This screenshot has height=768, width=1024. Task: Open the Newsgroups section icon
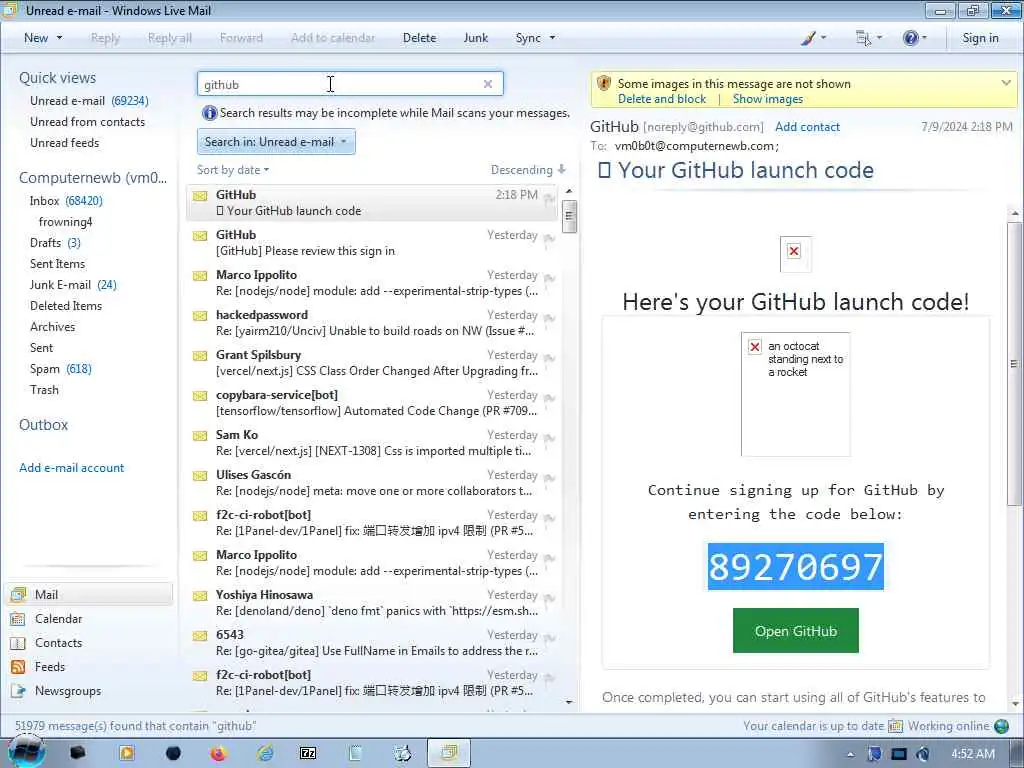coord(18,691)
